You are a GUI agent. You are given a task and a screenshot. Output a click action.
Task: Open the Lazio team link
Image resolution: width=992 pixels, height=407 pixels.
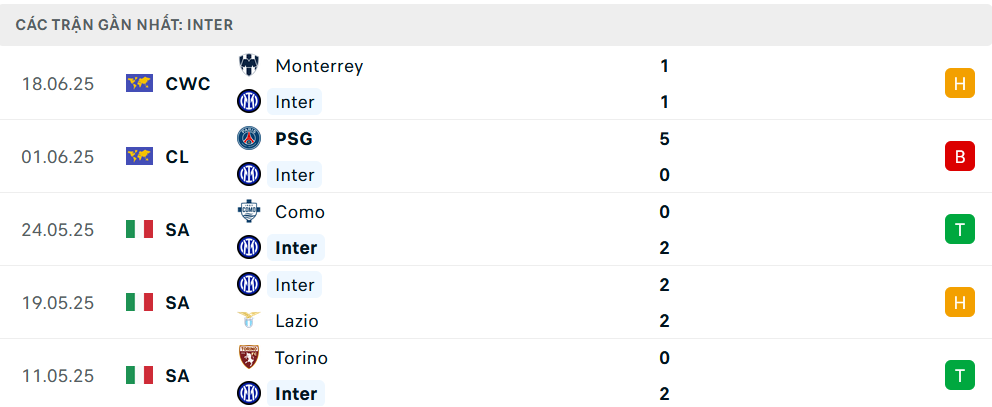pyautogui.click(x=297, y=321)
